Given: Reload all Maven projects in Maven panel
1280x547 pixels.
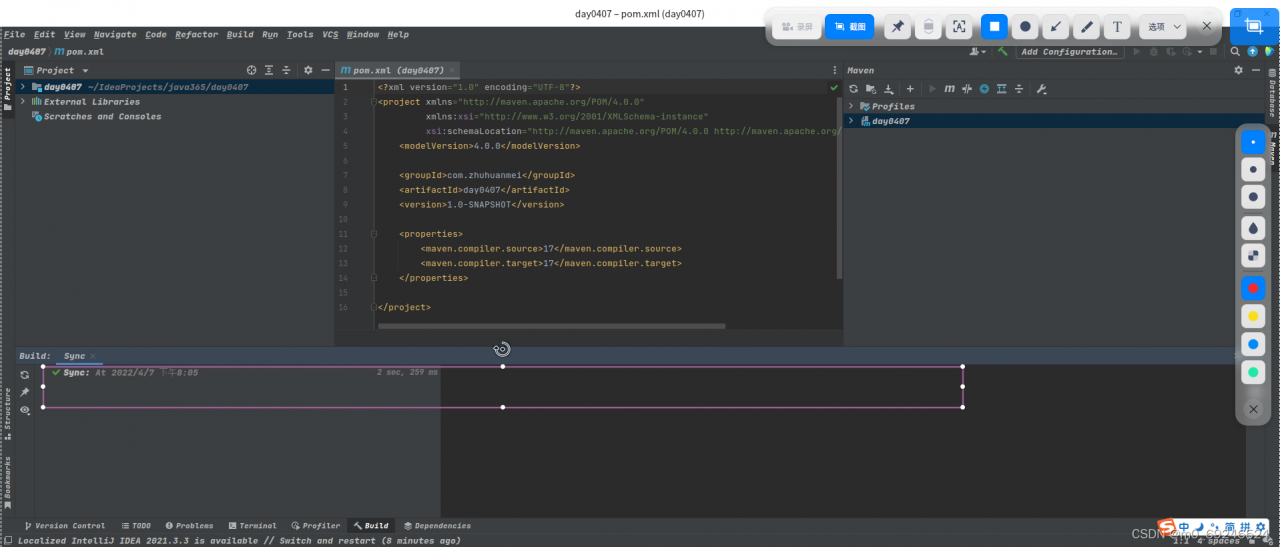Looking at the screenshot, I should tap(854, 89).
